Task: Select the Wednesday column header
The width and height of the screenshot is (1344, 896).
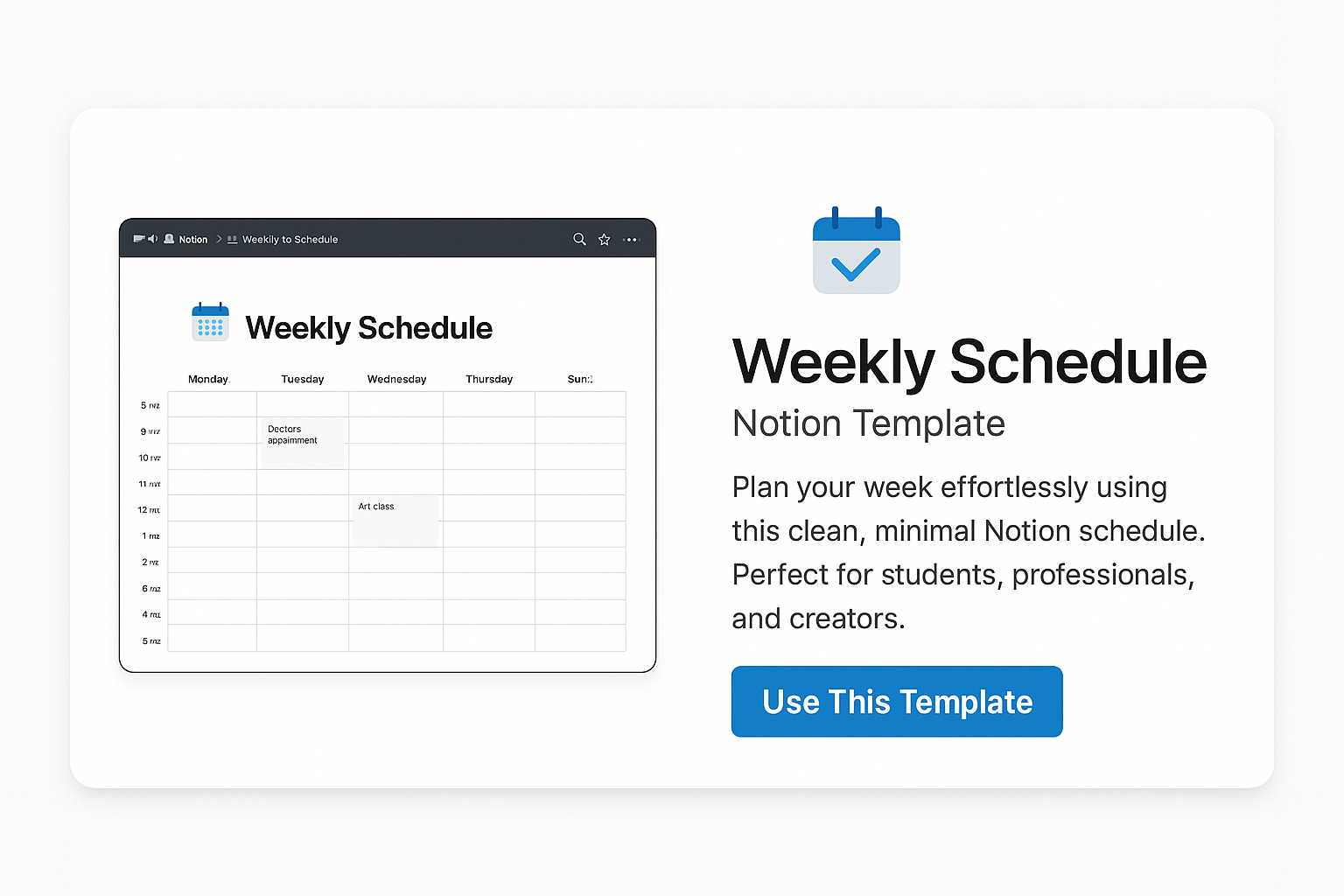Action: (x=396, y=379)
